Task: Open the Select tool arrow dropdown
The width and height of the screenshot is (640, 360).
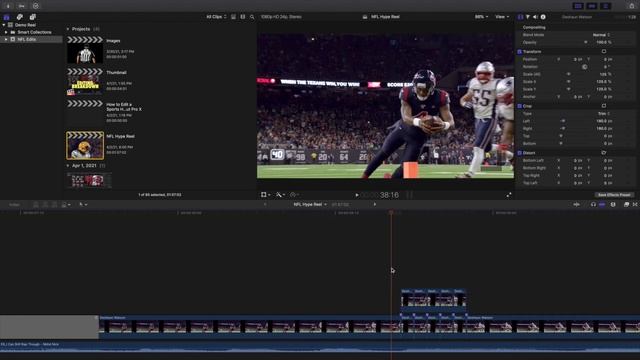Action: pyautogui.click(x=82, y=204)
